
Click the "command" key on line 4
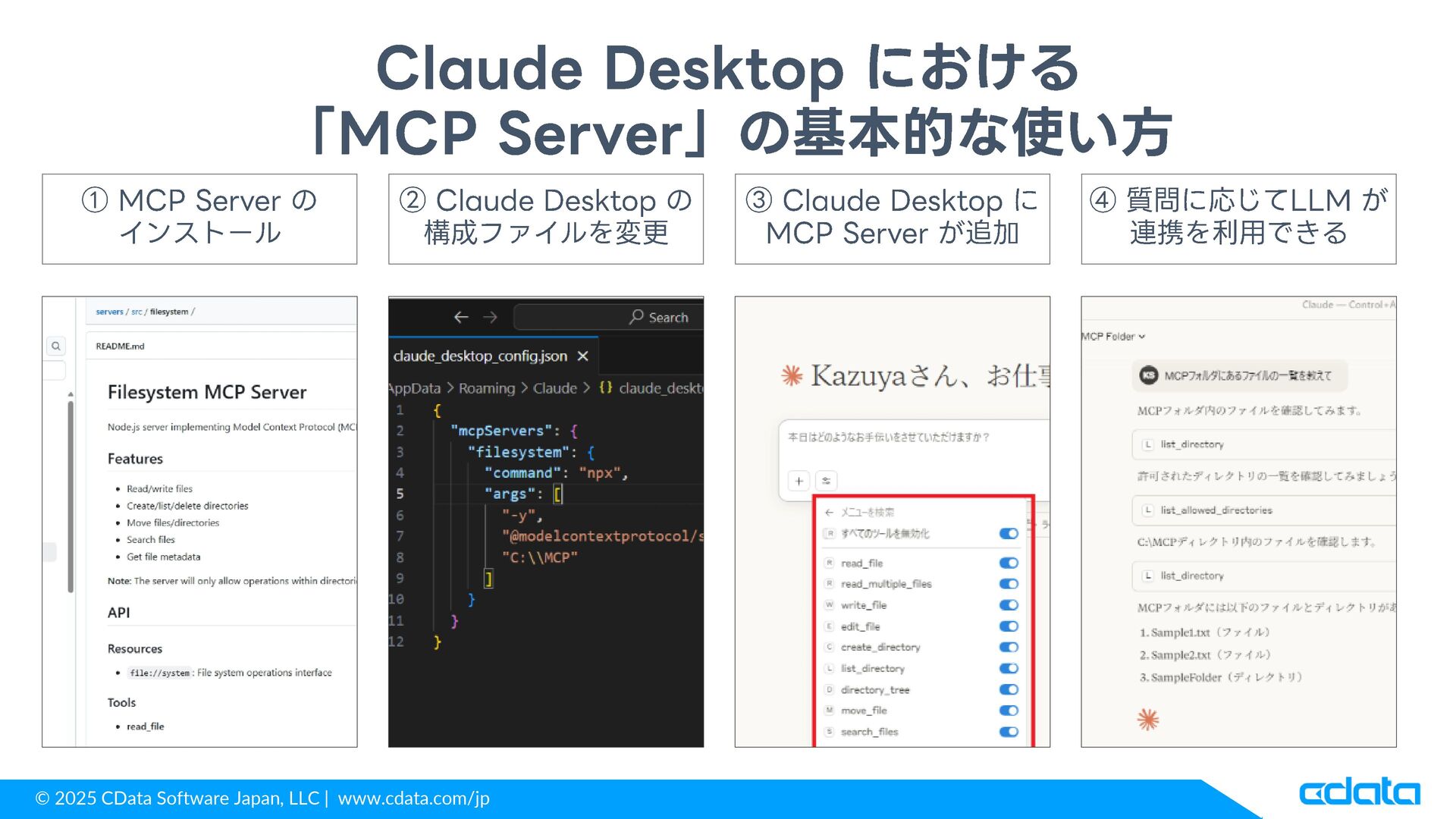(x=523, y=472)
